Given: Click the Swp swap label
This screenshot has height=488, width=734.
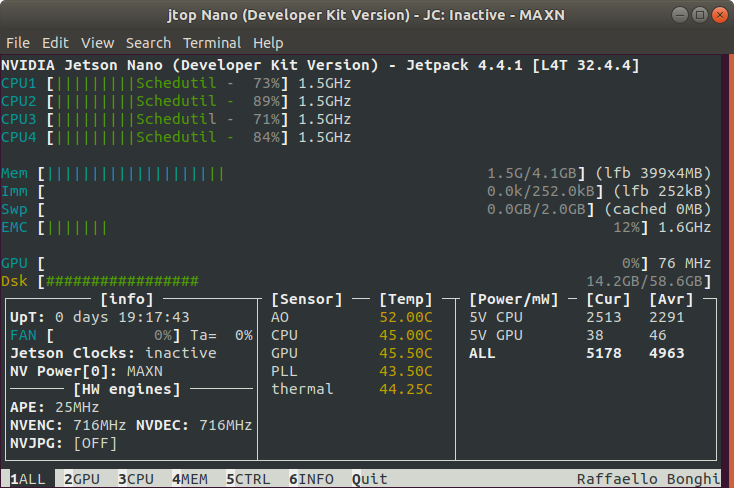Looking at the screenshot, I should coord(14,209).
